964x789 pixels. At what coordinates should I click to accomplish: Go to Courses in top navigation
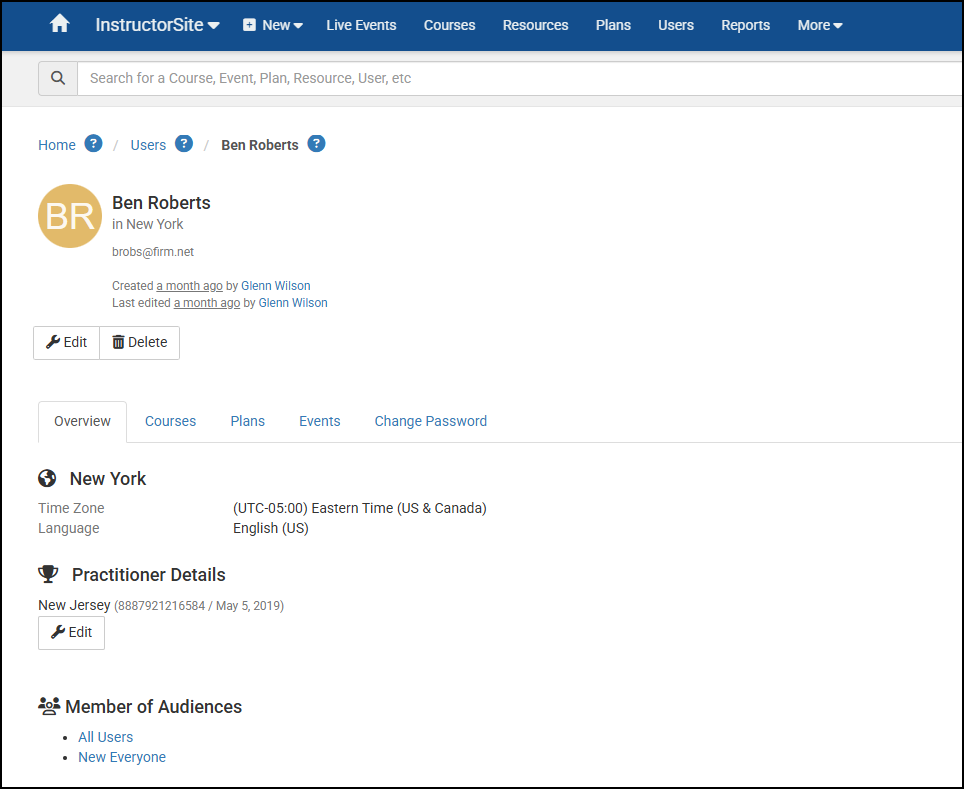click(449, 25)
